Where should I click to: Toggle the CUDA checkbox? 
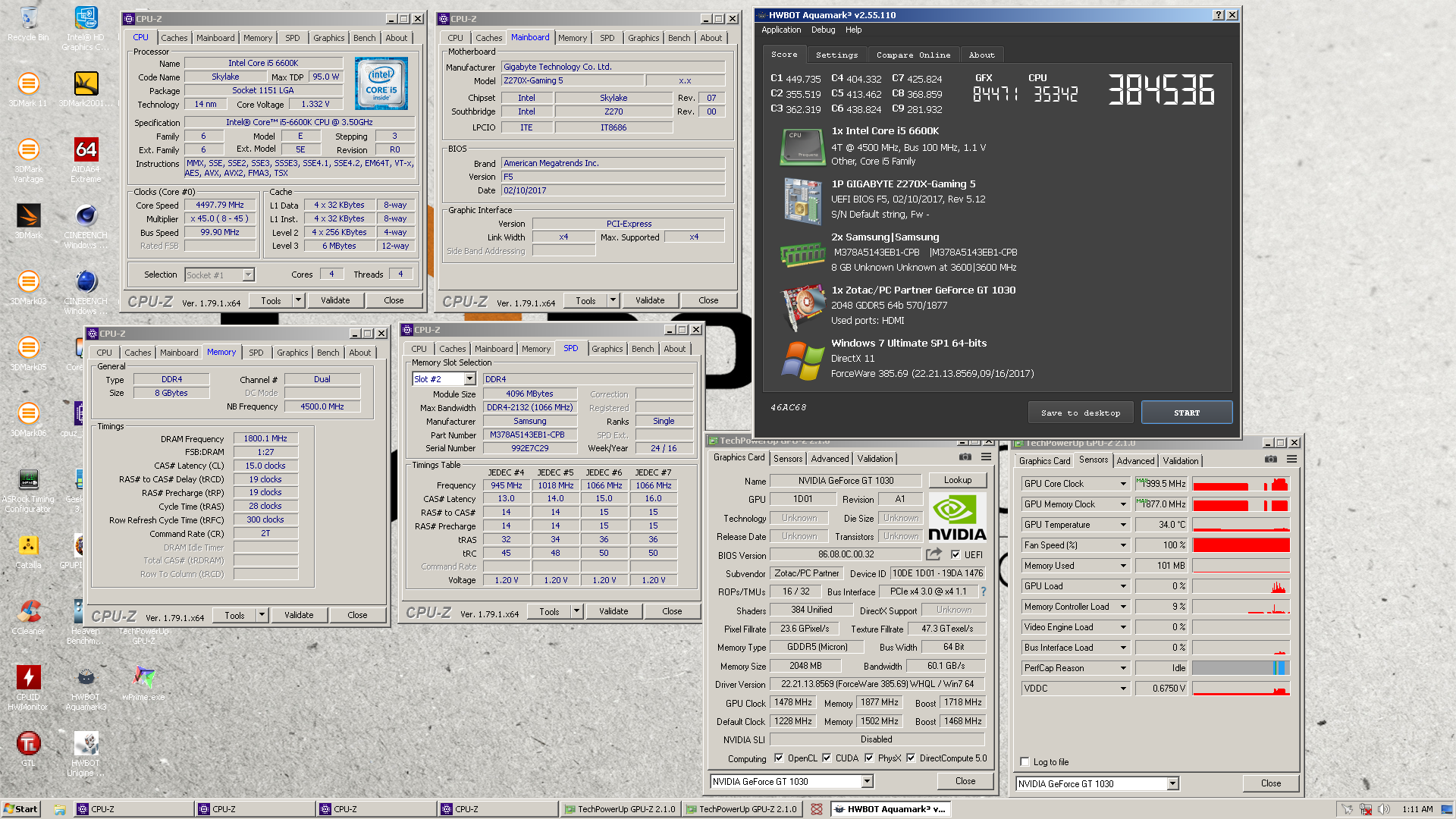coord(827,758)
